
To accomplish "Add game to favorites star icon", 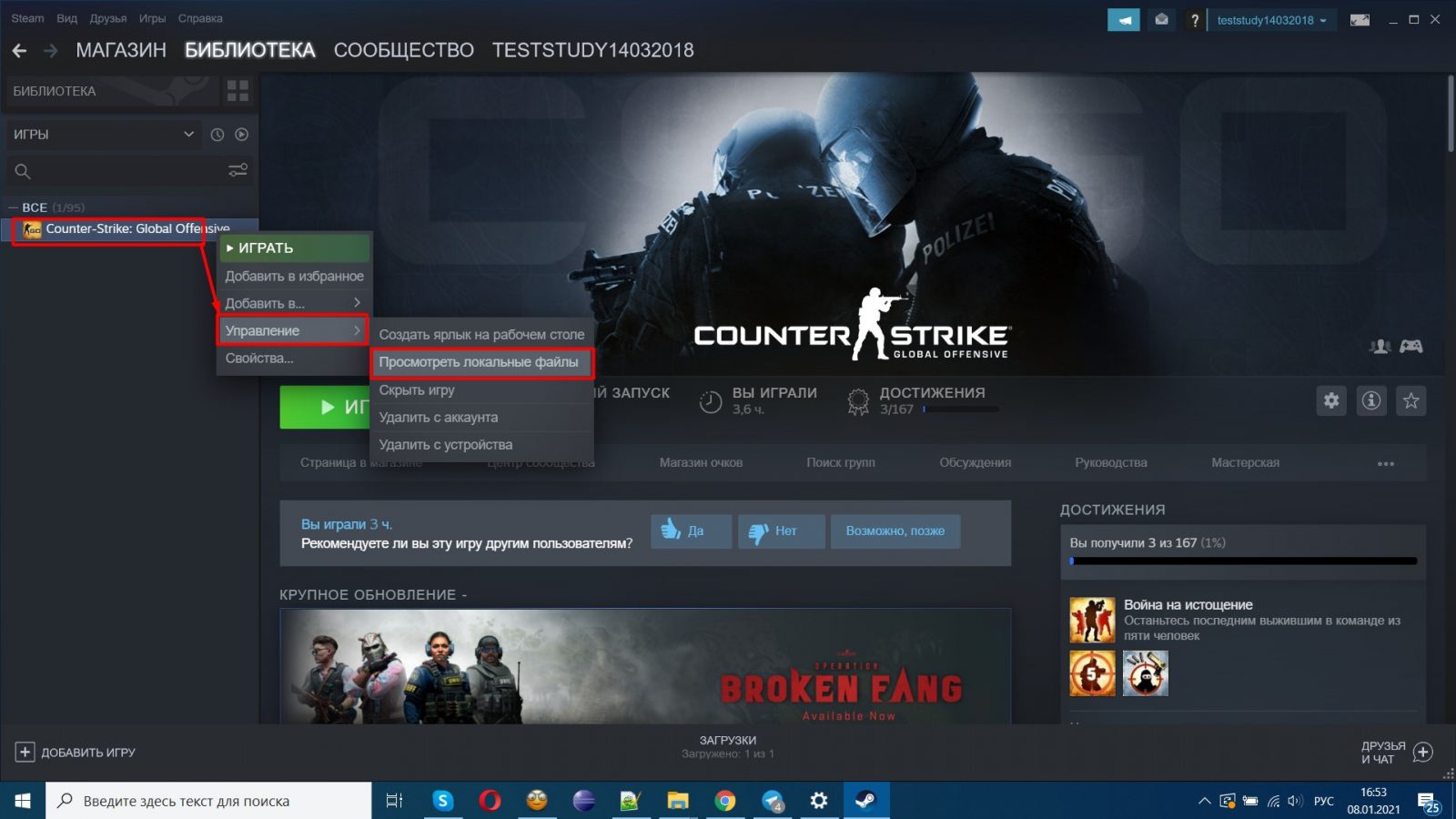I will coord(1411,400).
